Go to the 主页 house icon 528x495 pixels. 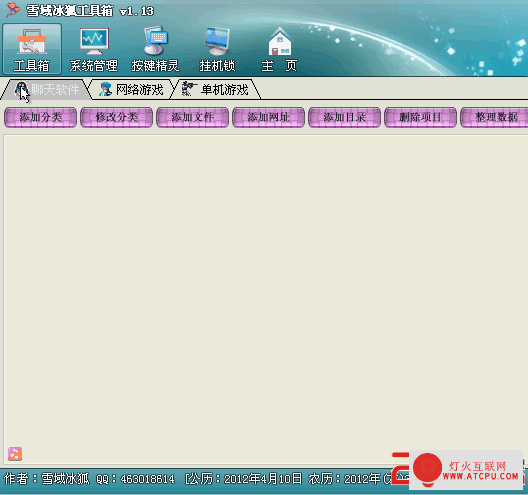point(279,49)
